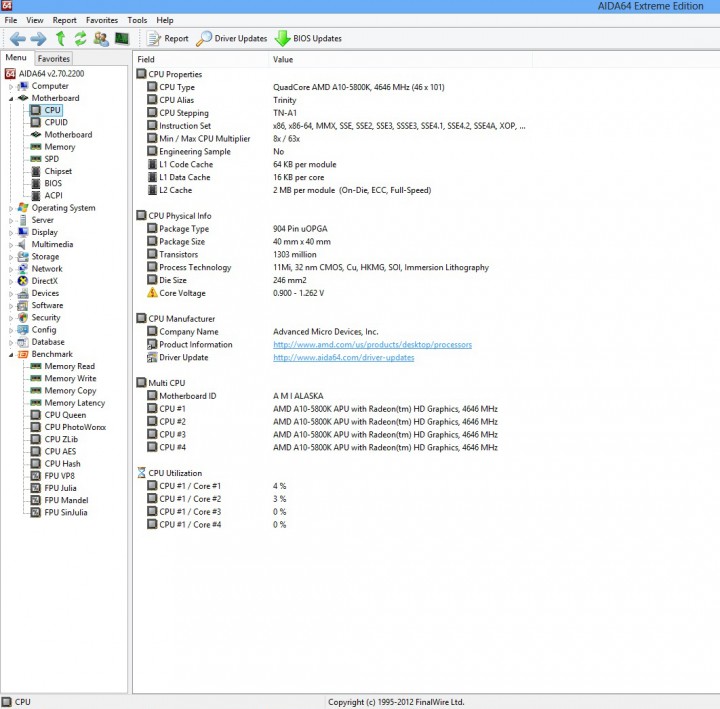Select the Core Voltage row
This screenshot has width=720, height=709.
click(x=335, y=293)
